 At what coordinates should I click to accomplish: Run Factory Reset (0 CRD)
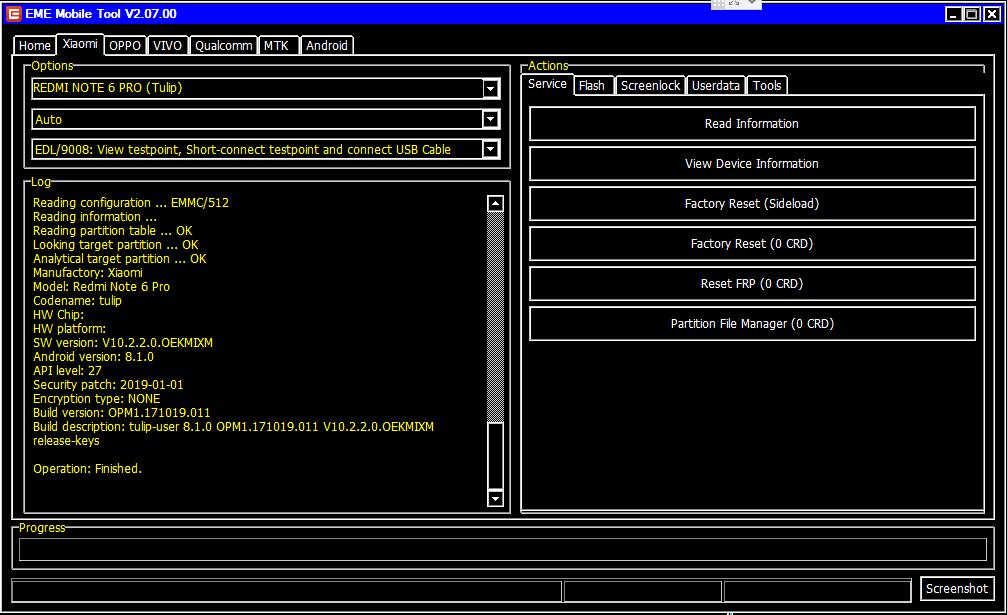click(x=752, y=243)
